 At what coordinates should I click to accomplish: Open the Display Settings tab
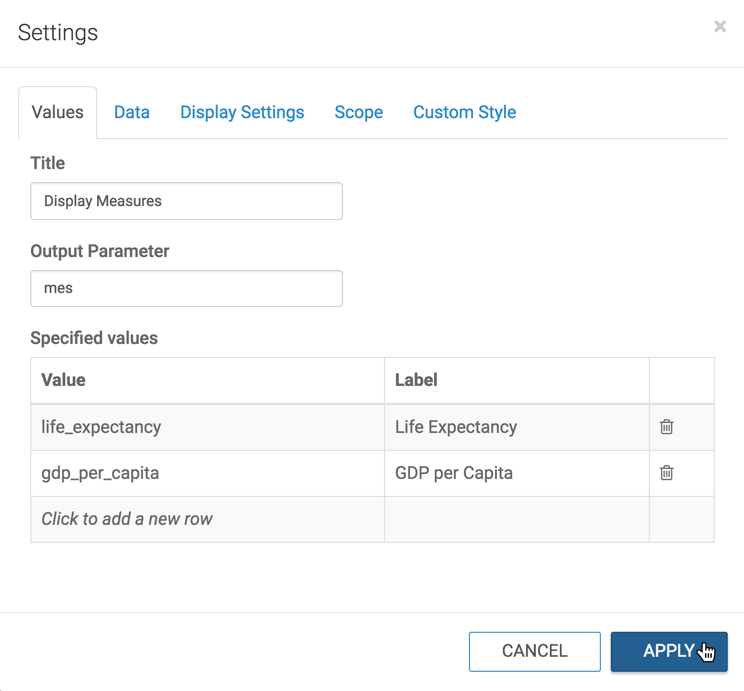pyautogui.click(x=242, y=112)
